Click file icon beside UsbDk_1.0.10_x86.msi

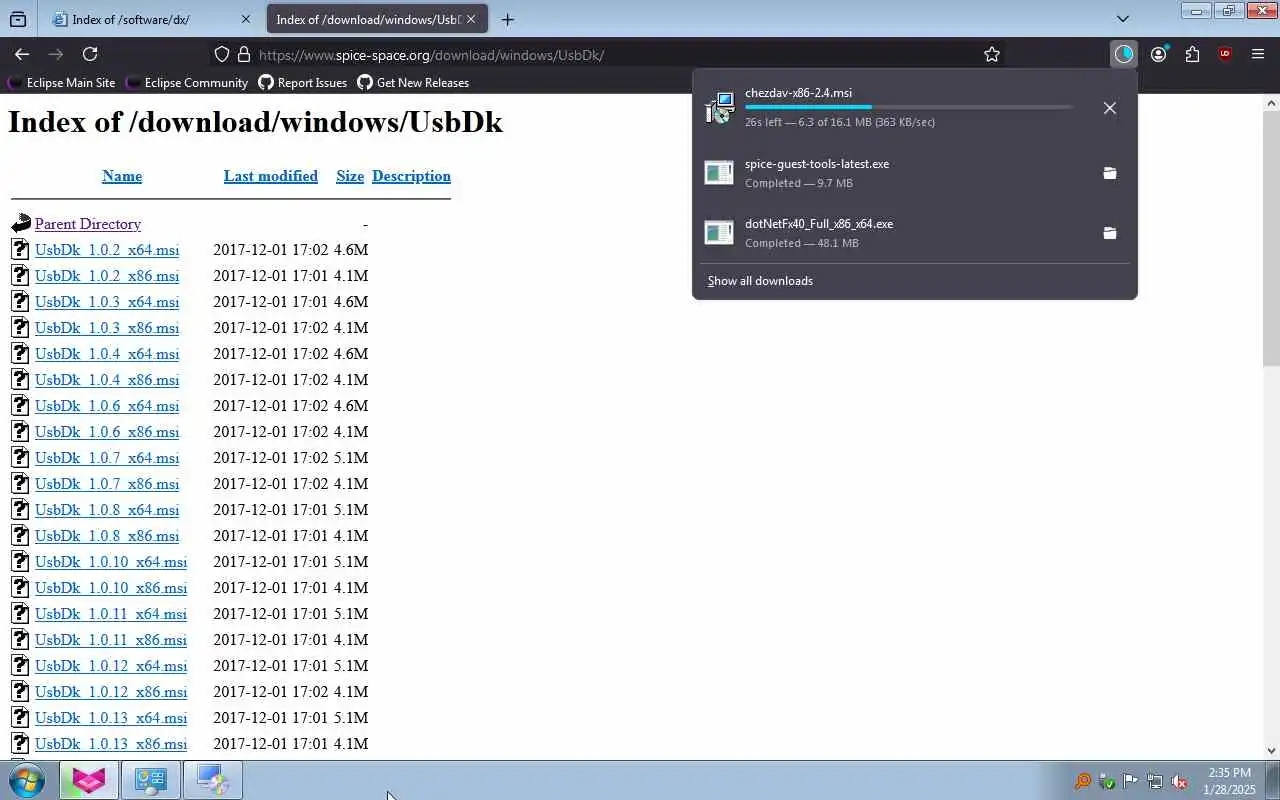21,587
